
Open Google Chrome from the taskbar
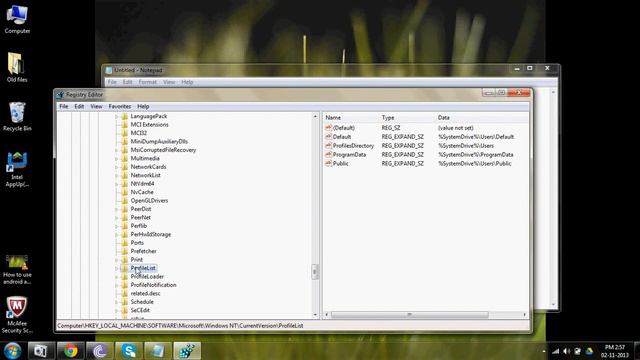71,351
